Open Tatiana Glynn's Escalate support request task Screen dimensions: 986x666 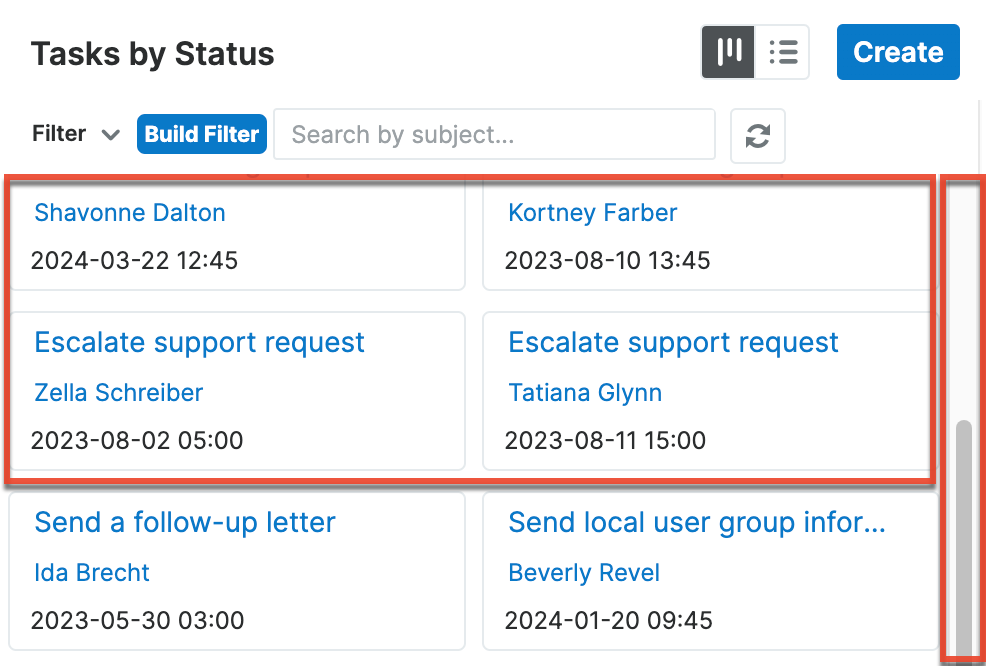(x=673, y=343)
